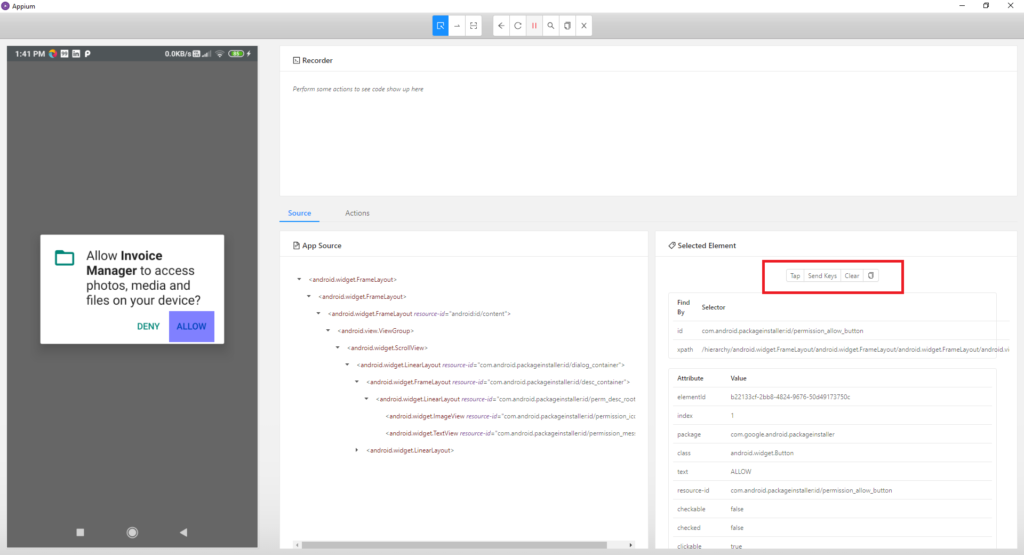Collapse the root android.widget.FrameLayout node
The width and height of the screenshot is (1024, 555).
299,279
